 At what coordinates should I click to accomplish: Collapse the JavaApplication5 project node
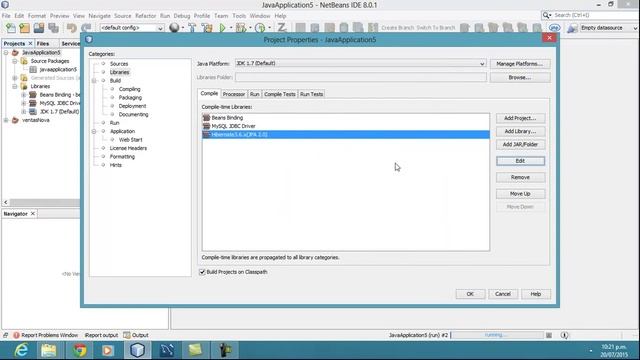6,53
